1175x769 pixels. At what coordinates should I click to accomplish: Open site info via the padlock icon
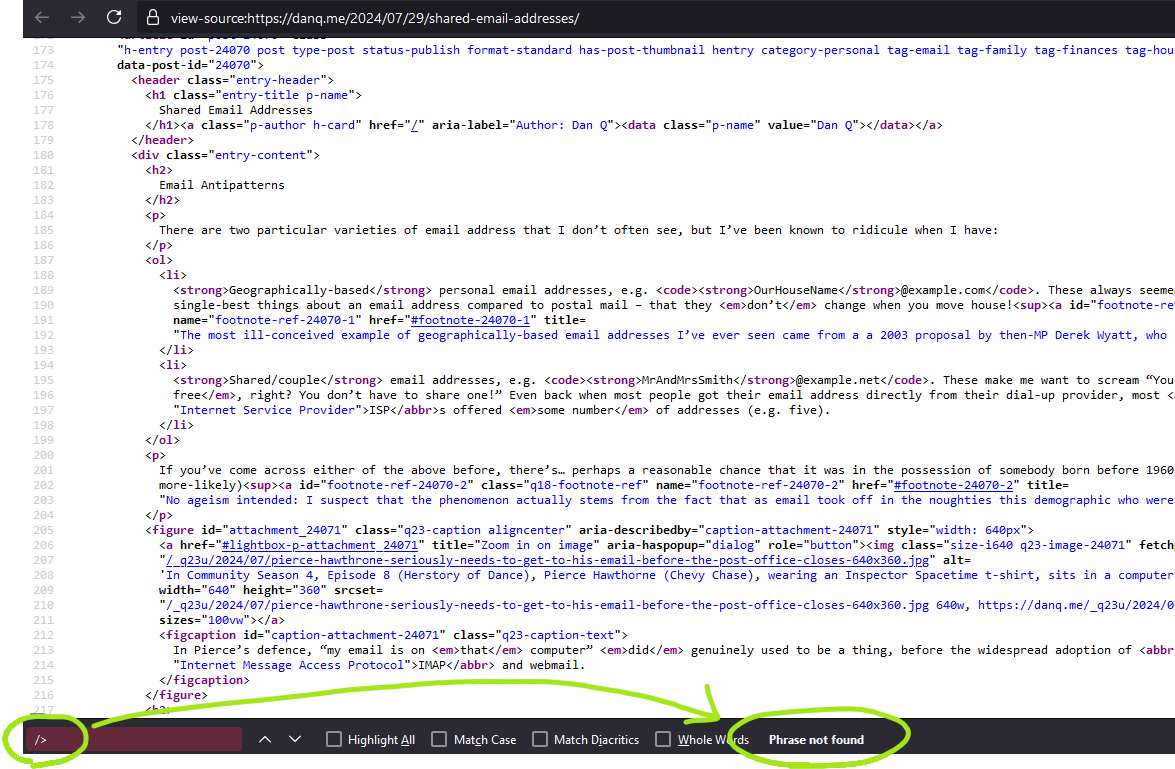(152, 18)
